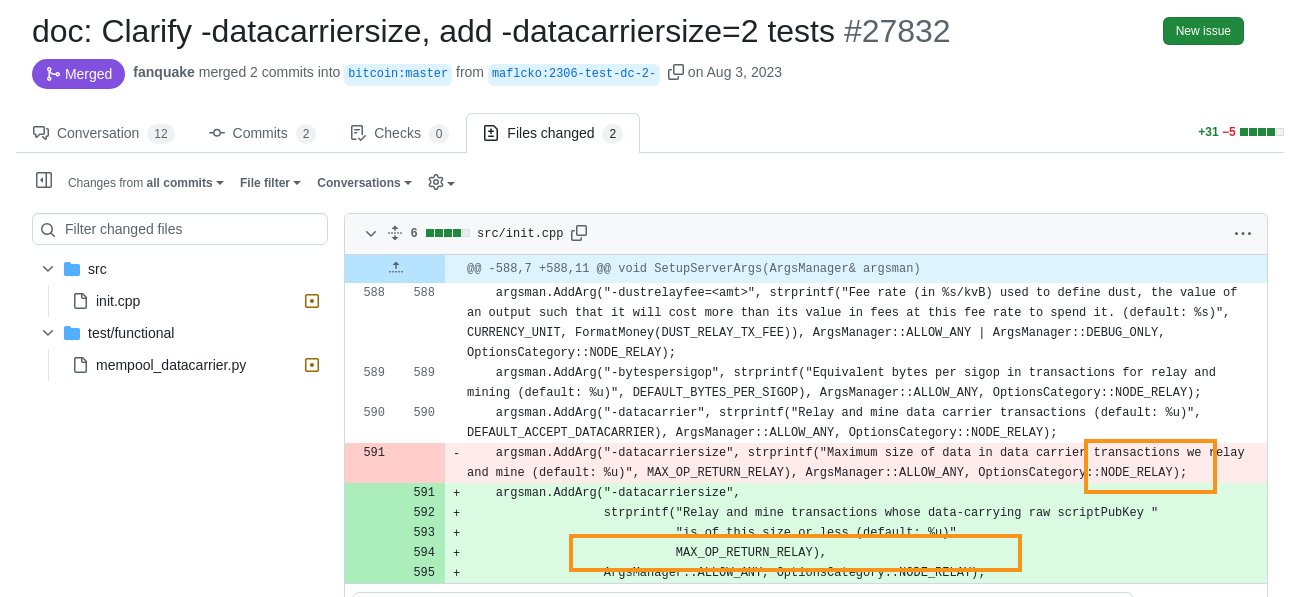Click the diffstat blocks beside src/init.cpp
The width and height of the screenshot is (1300, 597).
coord(448,233)
